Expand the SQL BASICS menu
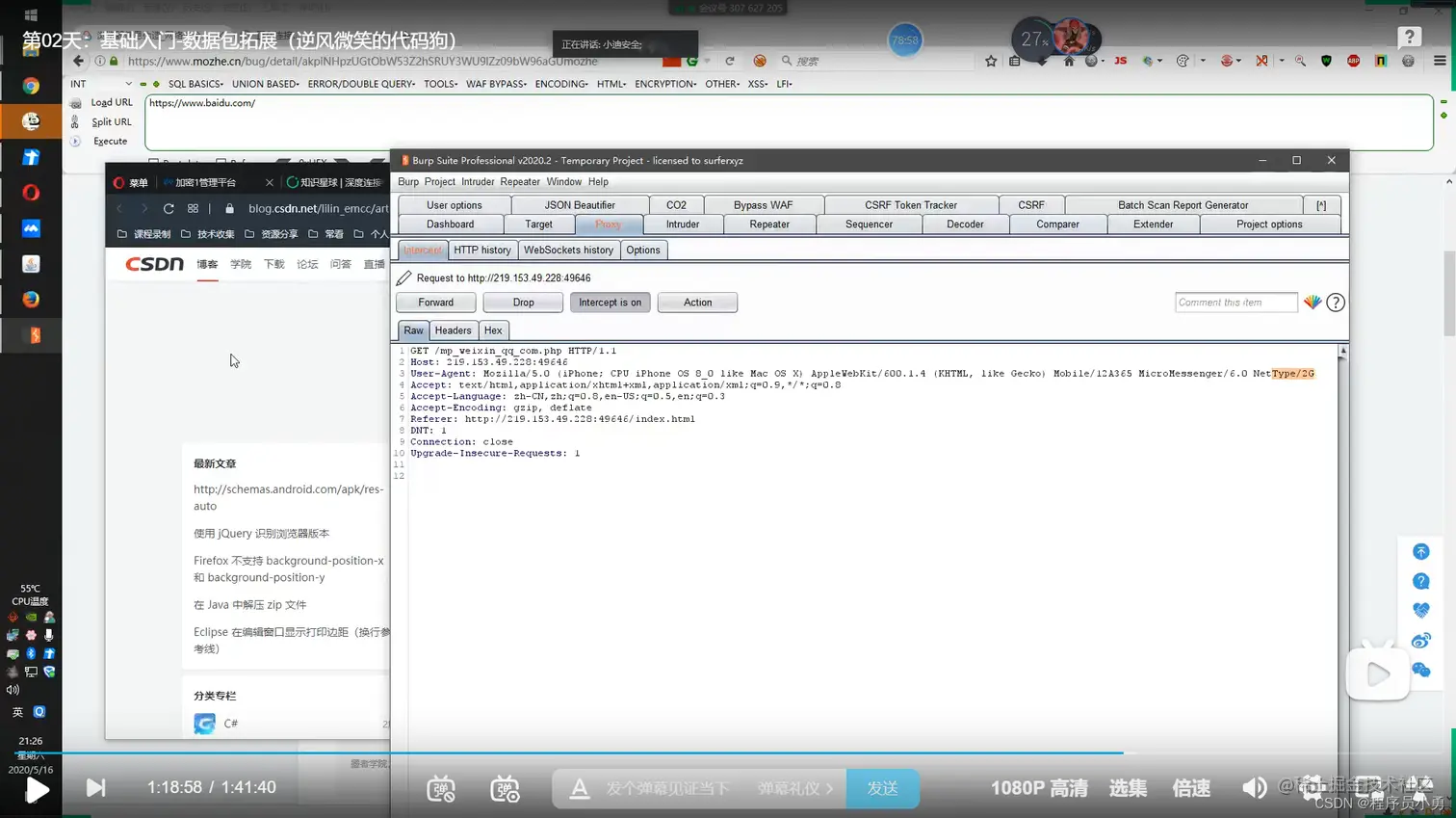This screenshot has width=1456, height=818. coord(195,84)
